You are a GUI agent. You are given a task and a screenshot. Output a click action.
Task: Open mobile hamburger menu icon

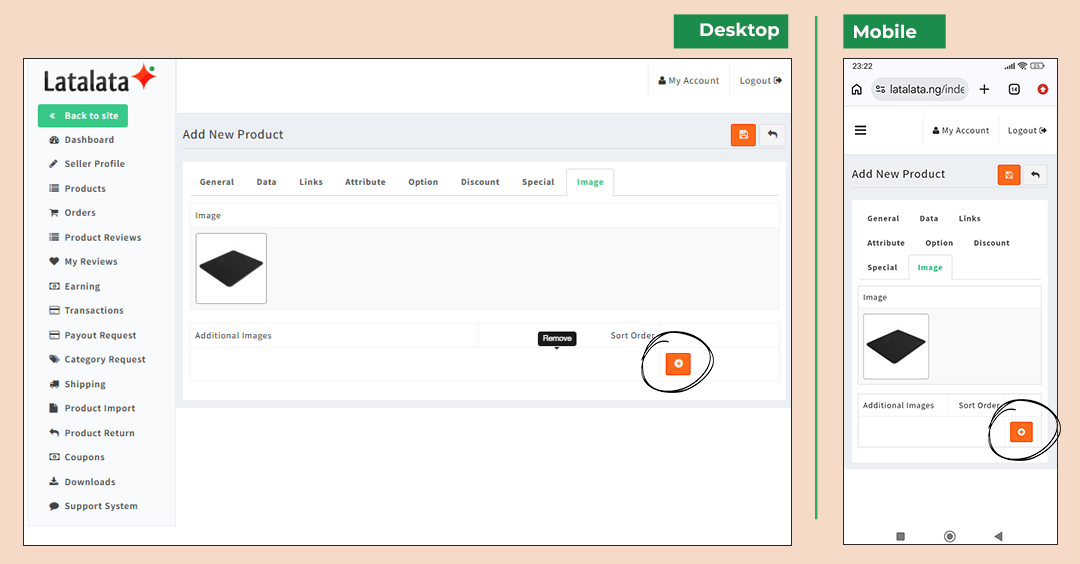(x=860, y=130)
